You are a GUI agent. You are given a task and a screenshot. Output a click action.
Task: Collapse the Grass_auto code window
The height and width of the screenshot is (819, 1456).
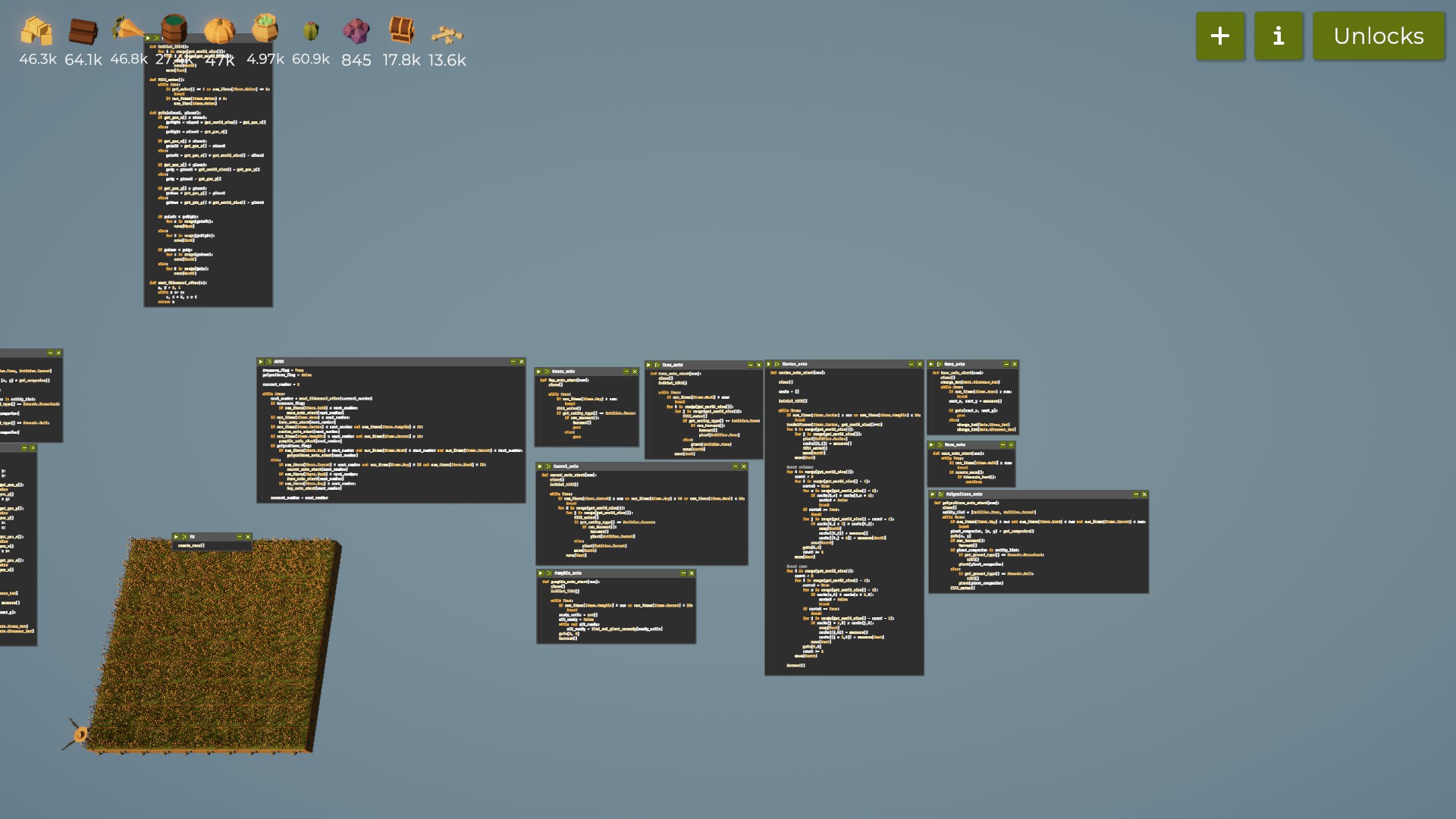pos(626,372)
